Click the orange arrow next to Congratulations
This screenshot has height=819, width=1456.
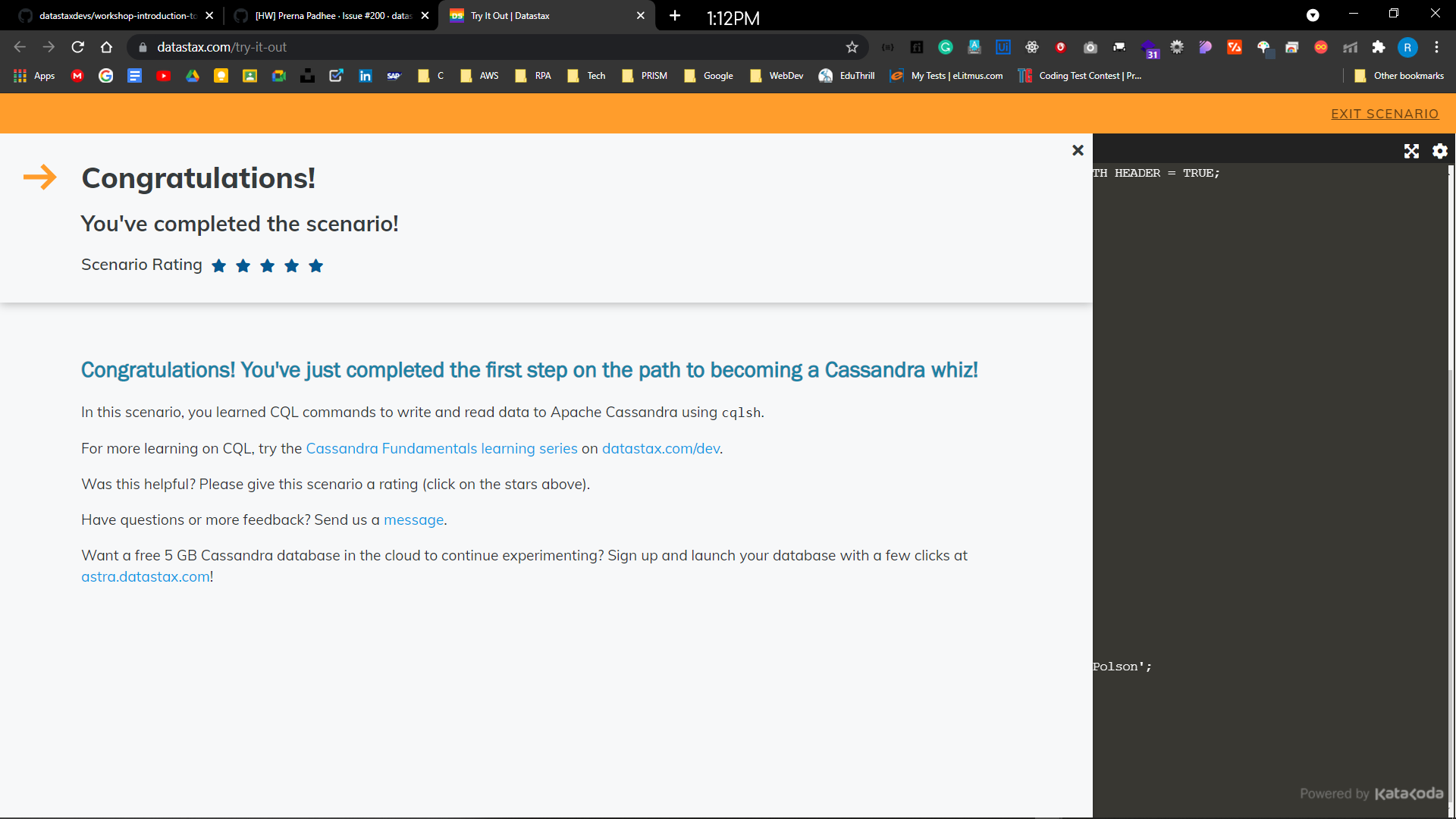tap(40, 177)
